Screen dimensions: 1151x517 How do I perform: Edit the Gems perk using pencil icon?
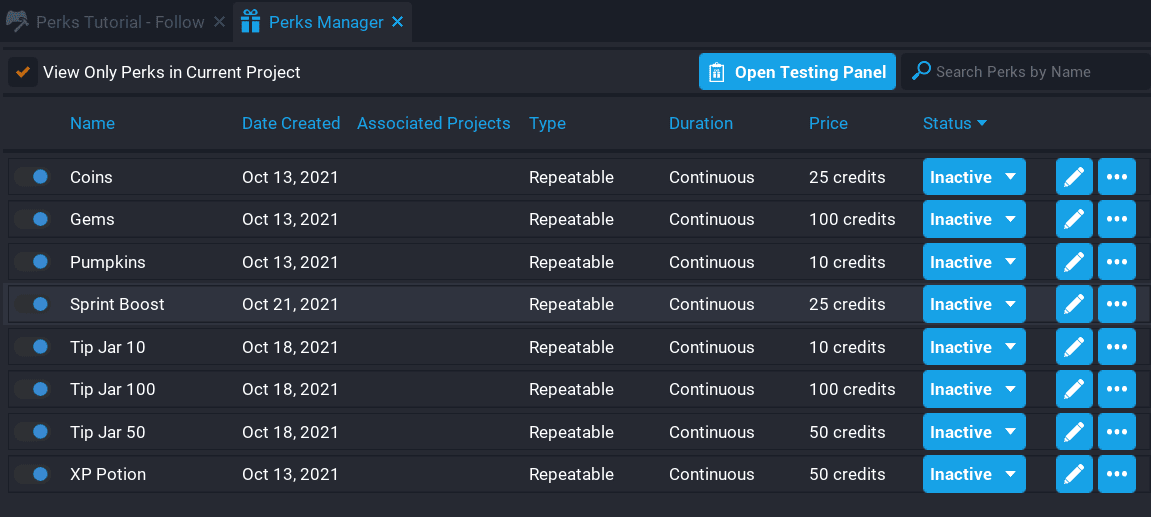(x=1074, y=219)
